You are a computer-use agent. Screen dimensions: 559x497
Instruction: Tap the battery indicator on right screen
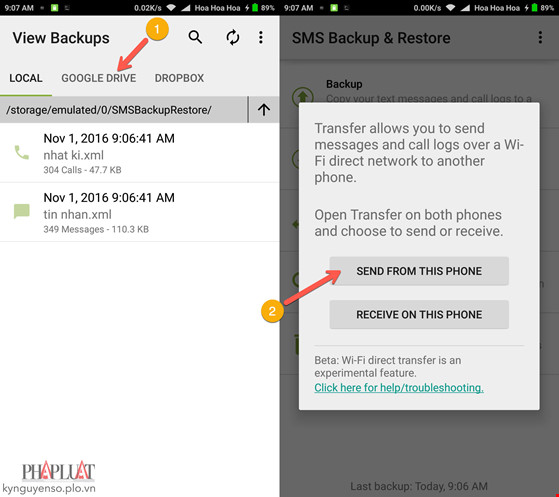534,7
